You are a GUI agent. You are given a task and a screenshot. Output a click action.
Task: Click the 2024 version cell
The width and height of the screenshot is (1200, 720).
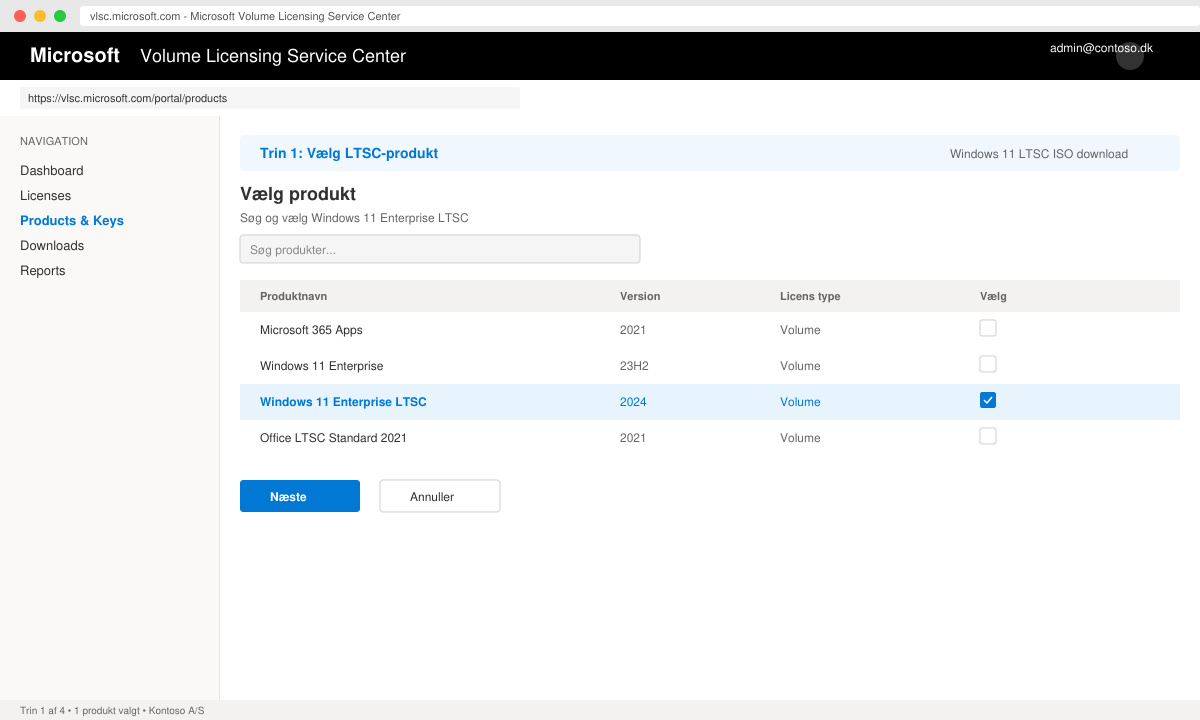pyautogui.click(x=633, y=402)
